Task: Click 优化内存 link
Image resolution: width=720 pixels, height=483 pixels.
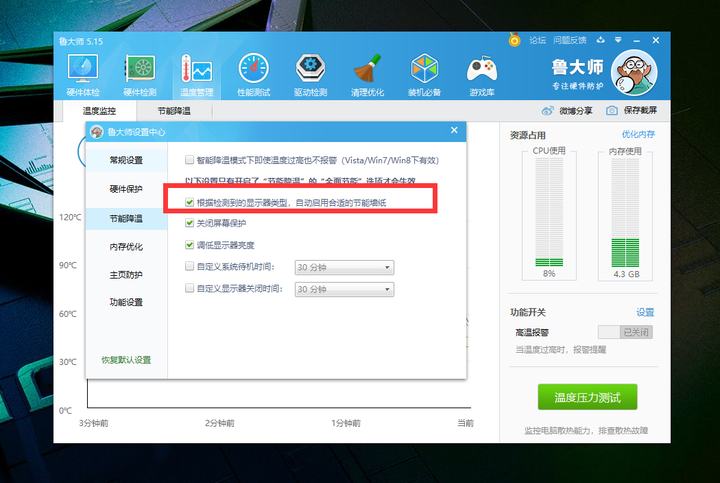Action: [638, 135]
